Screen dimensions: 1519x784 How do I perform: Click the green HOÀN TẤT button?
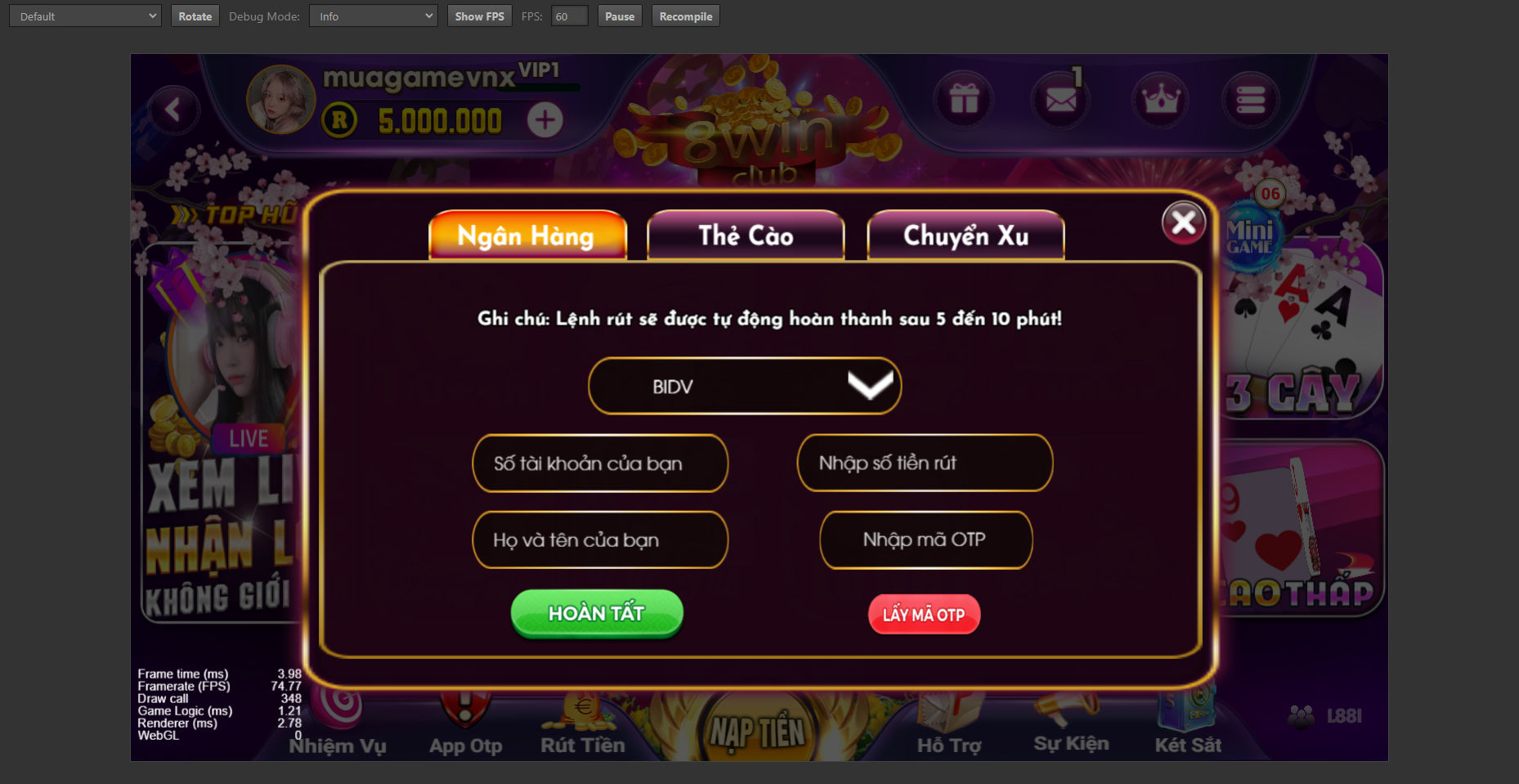[597, 613]
